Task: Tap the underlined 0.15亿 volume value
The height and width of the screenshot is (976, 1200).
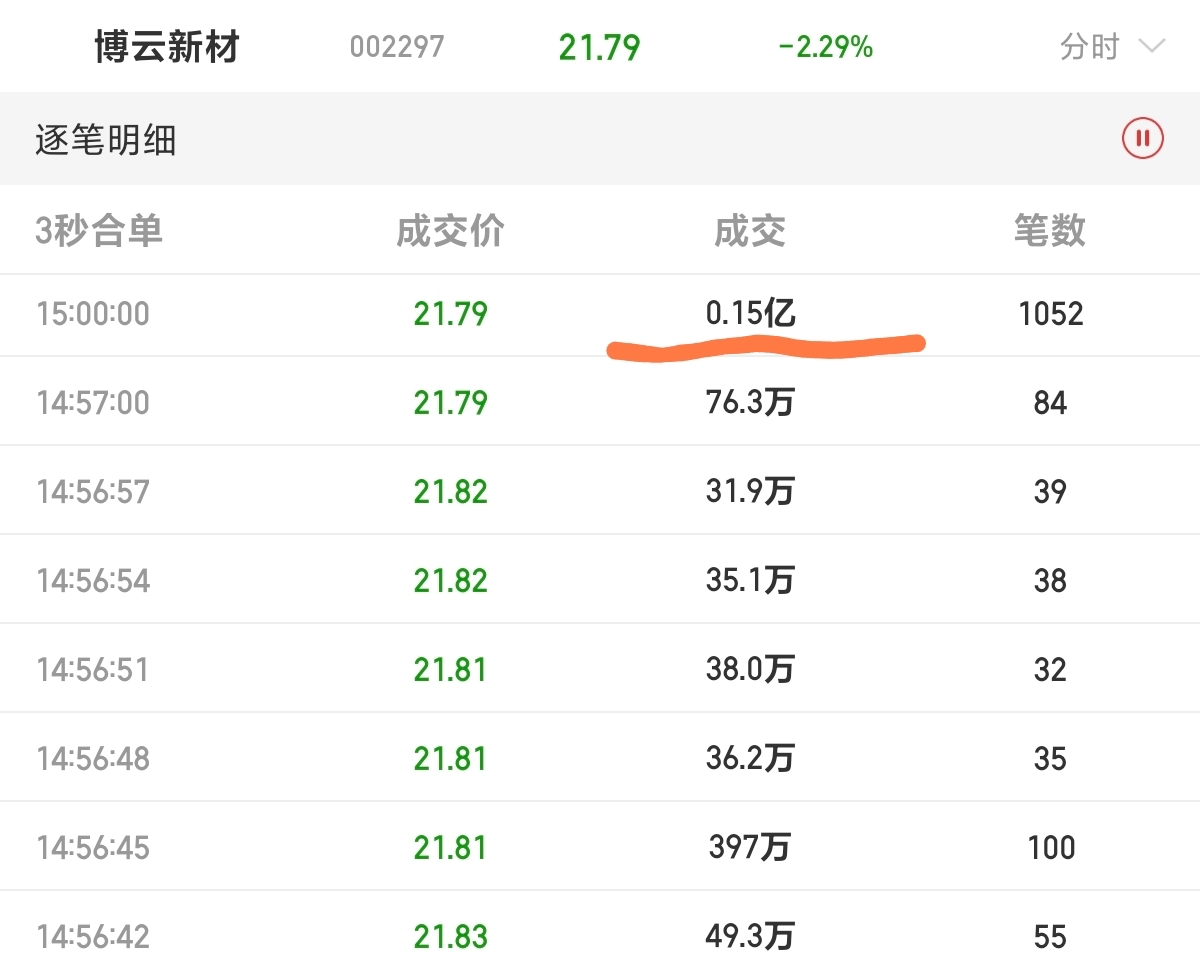Action: (751, 314)
